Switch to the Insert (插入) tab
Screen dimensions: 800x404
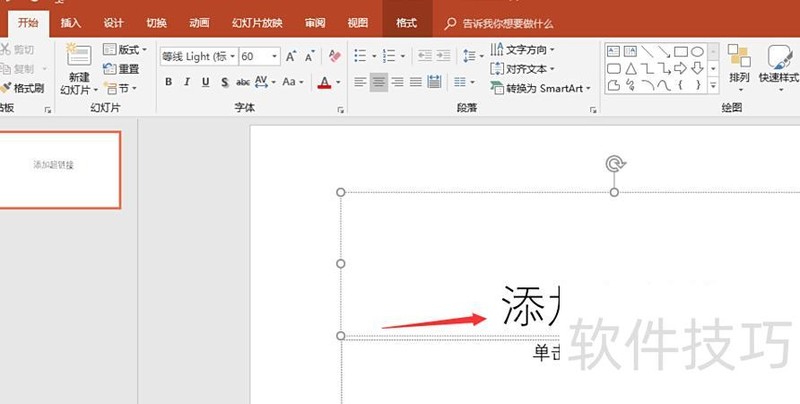click(x=71, y=22)
